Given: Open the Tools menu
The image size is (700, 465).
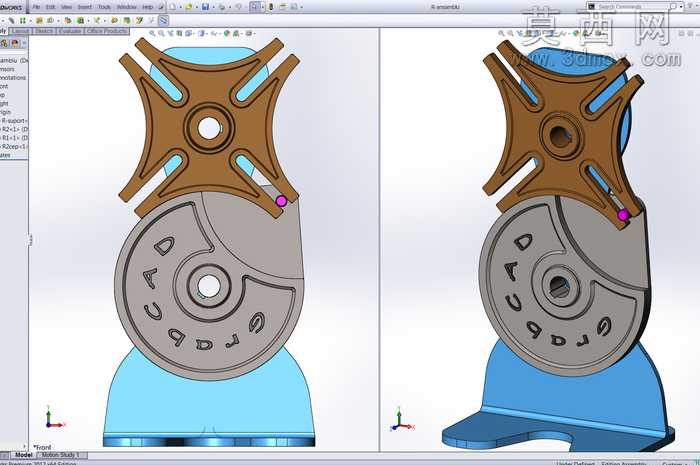Looking at the screenshot, I should (104, 7).
